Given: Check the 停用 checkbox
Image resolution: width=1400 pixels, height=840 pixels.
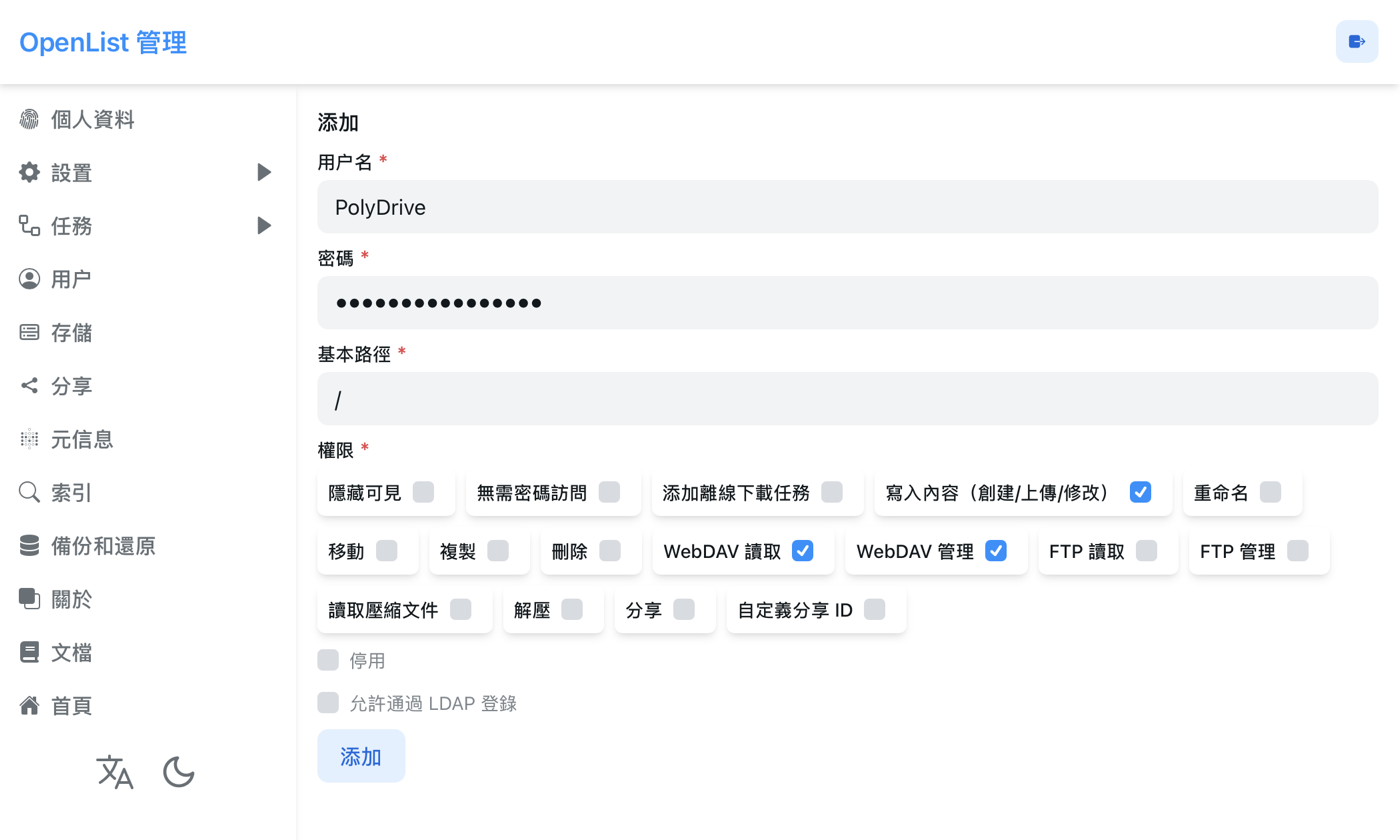Looking at the screenshot, I should tap(328, 660).
